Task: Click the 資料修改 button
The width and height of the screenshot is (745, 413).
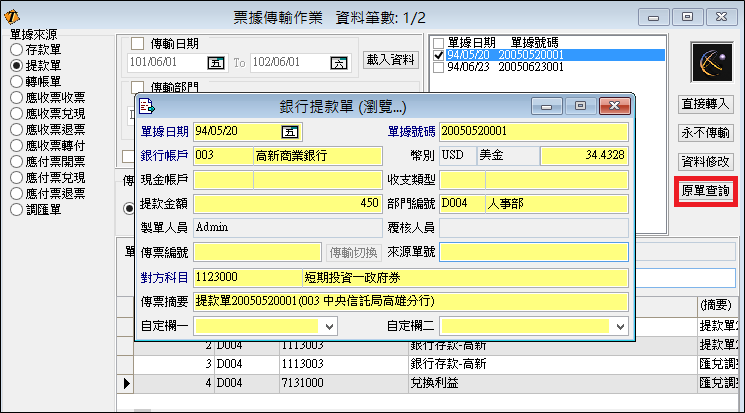Action: pyautogui.click(x=706, y=161)
